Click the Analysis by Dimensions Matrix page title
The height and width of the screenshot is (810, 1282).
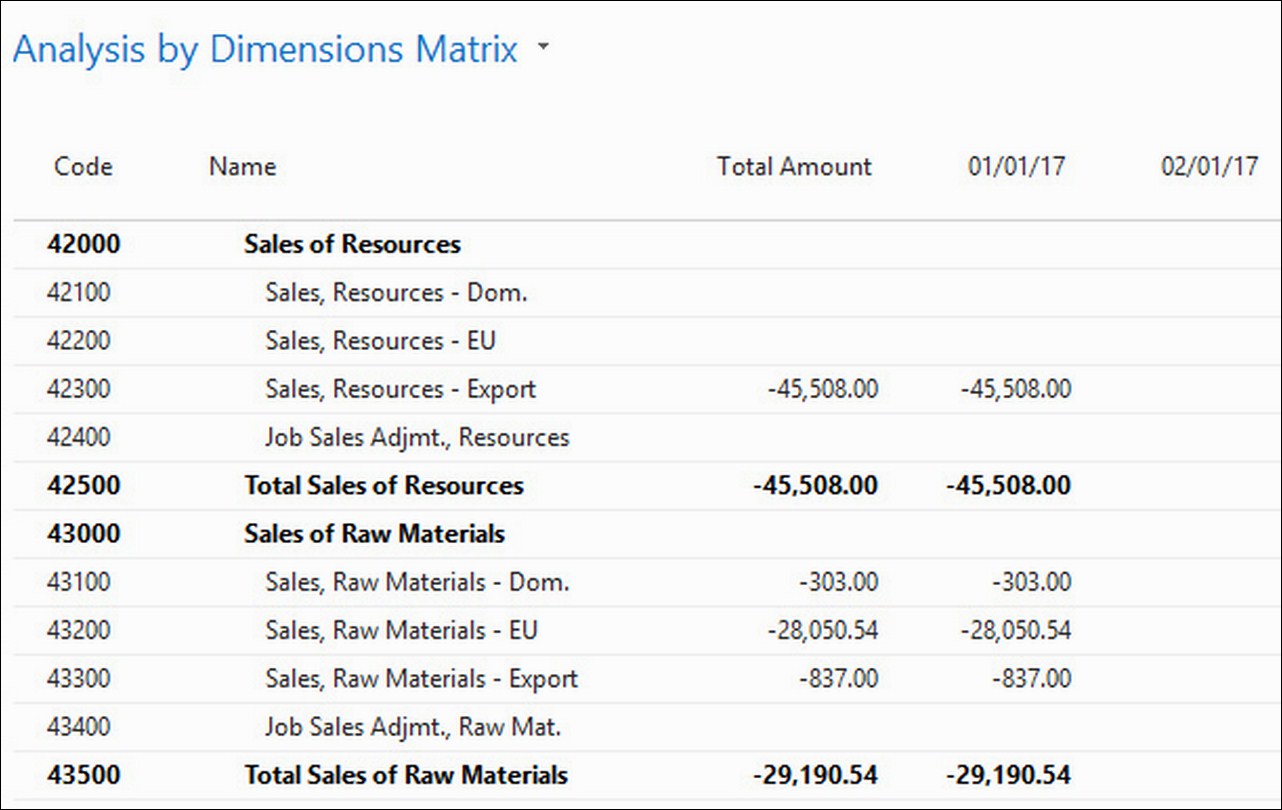tap(265, 49)
